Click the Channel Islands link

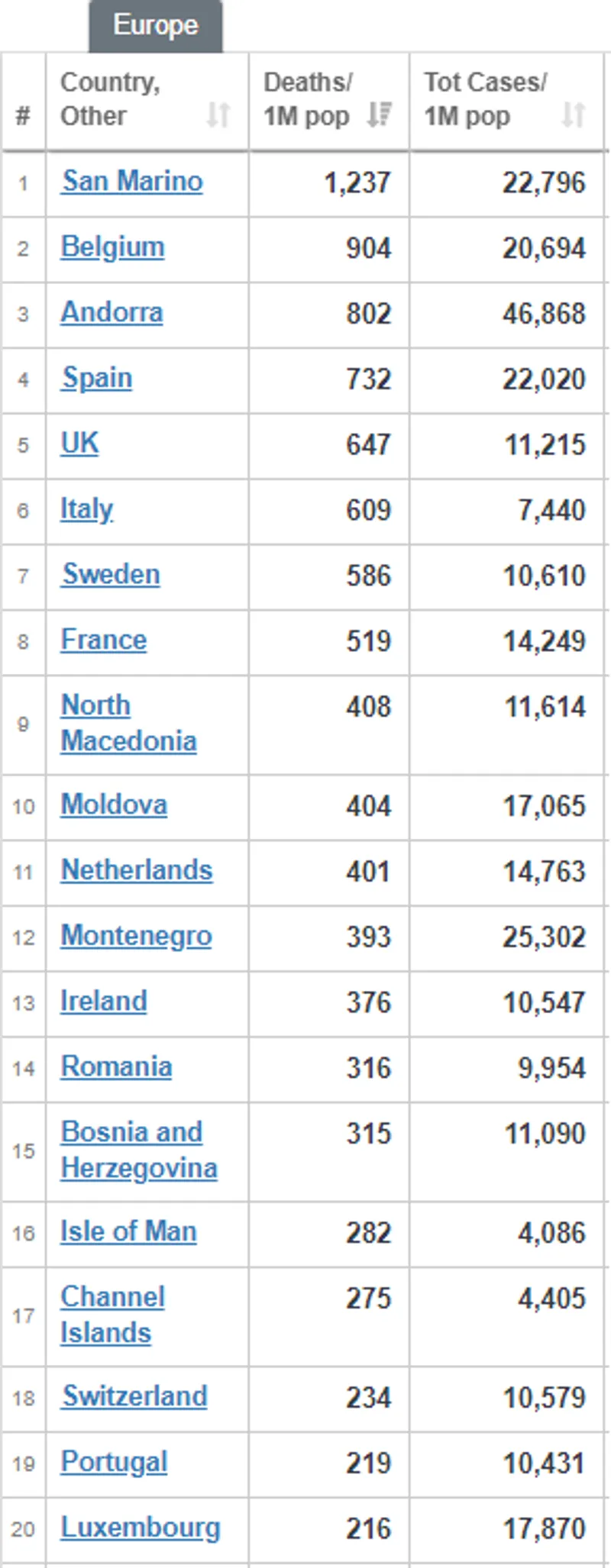click(112, 1315)
